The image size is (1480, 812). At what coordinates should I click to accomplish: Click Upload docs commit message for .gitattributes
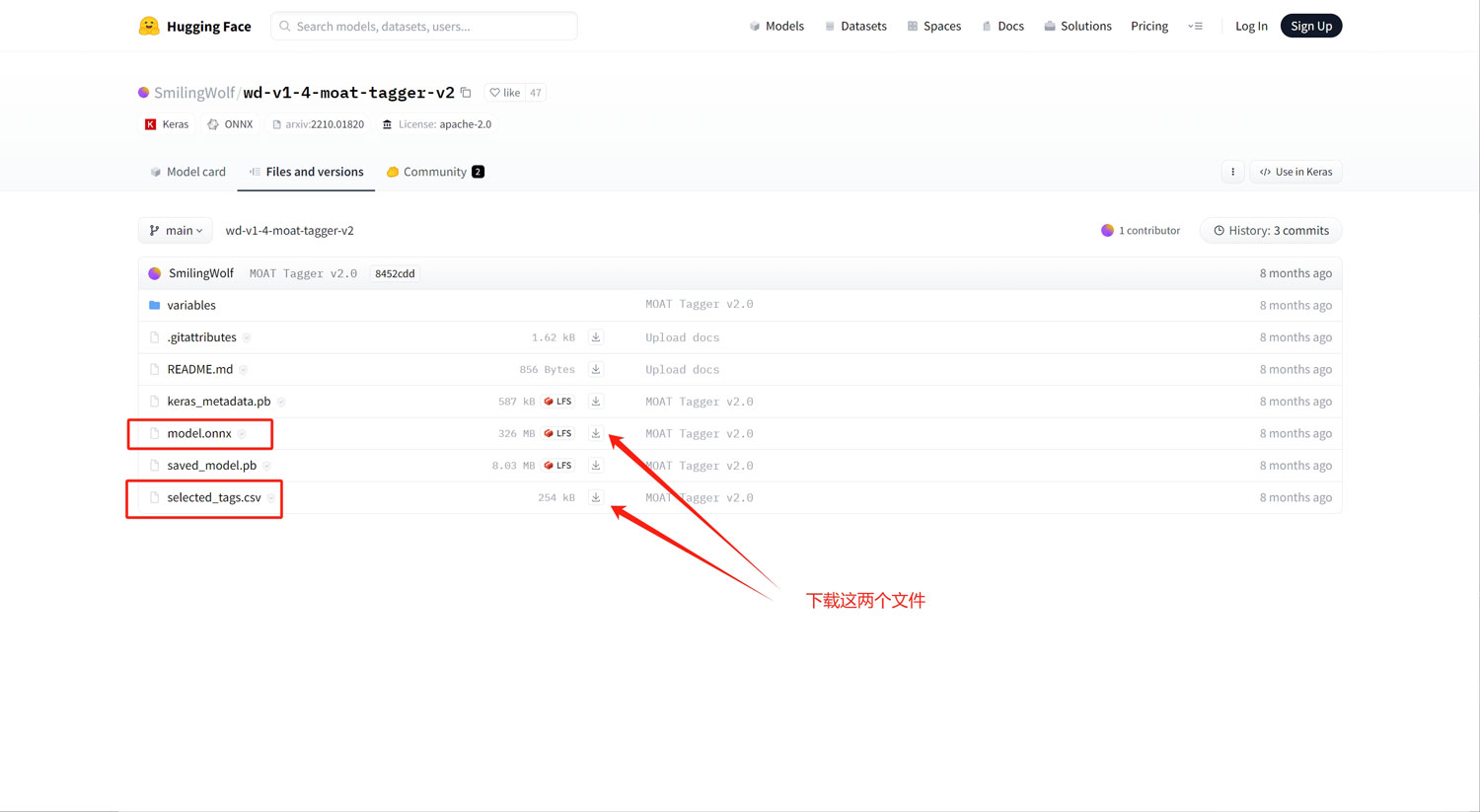click(x=683, y=337)
